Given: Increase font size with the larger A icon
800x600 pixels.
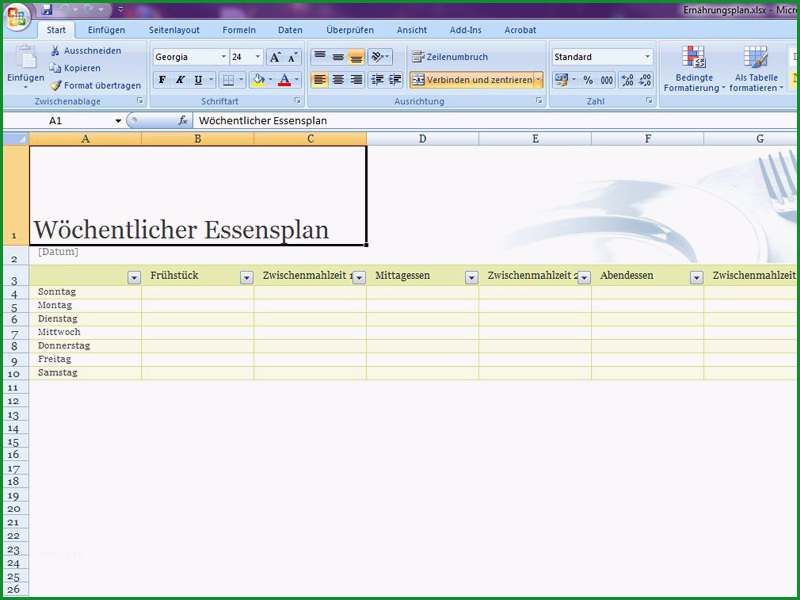Looking at the screenshot, I should [x=275, y=57].
